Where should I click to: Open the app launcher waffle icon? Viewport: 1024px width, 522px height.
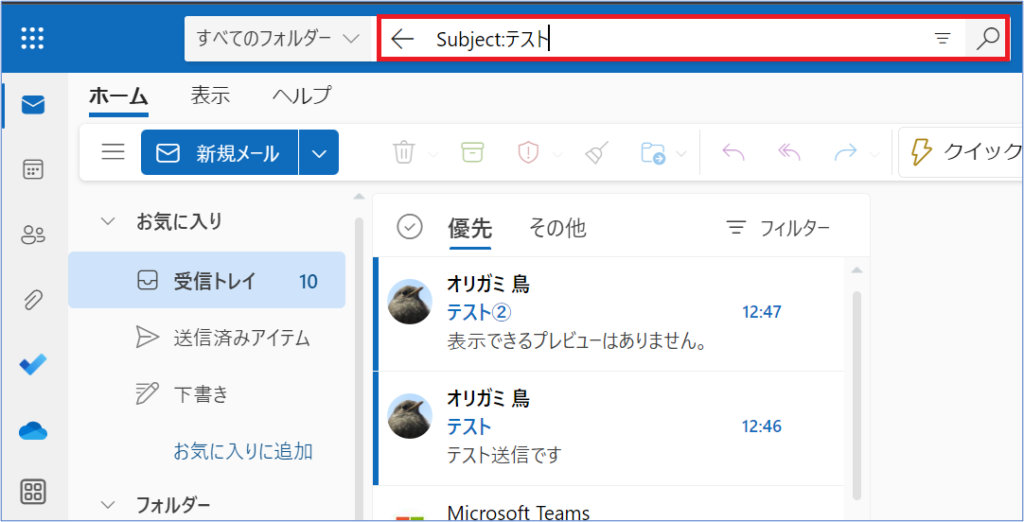click(x=33, y=39)
